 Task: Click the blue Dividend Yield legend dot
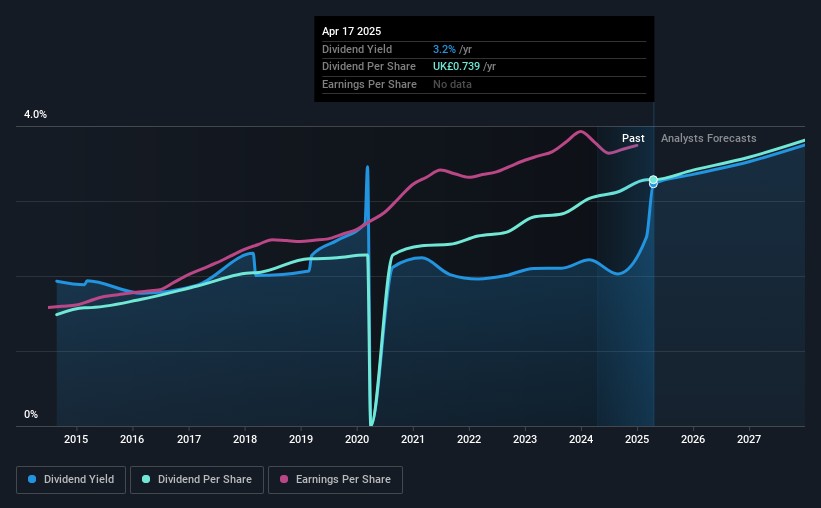tap(31, 480)
